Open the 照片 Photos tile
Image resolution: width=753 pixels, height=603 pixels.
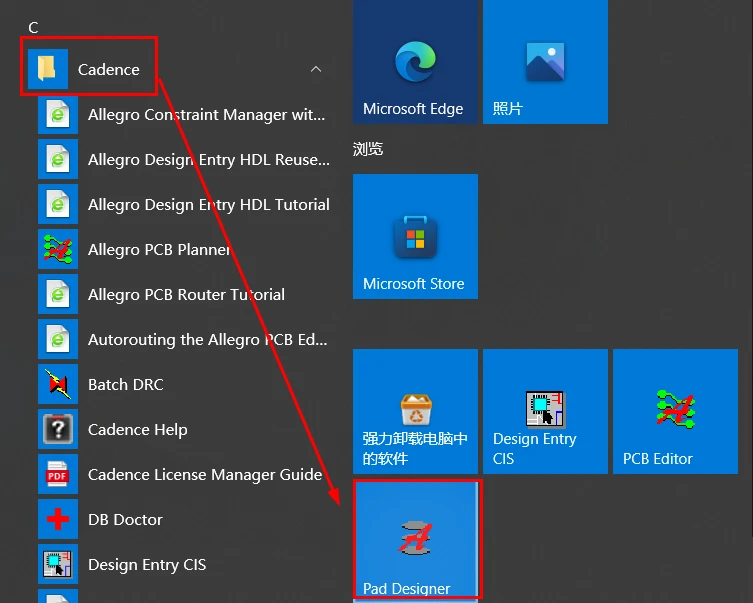coord(545,61)
